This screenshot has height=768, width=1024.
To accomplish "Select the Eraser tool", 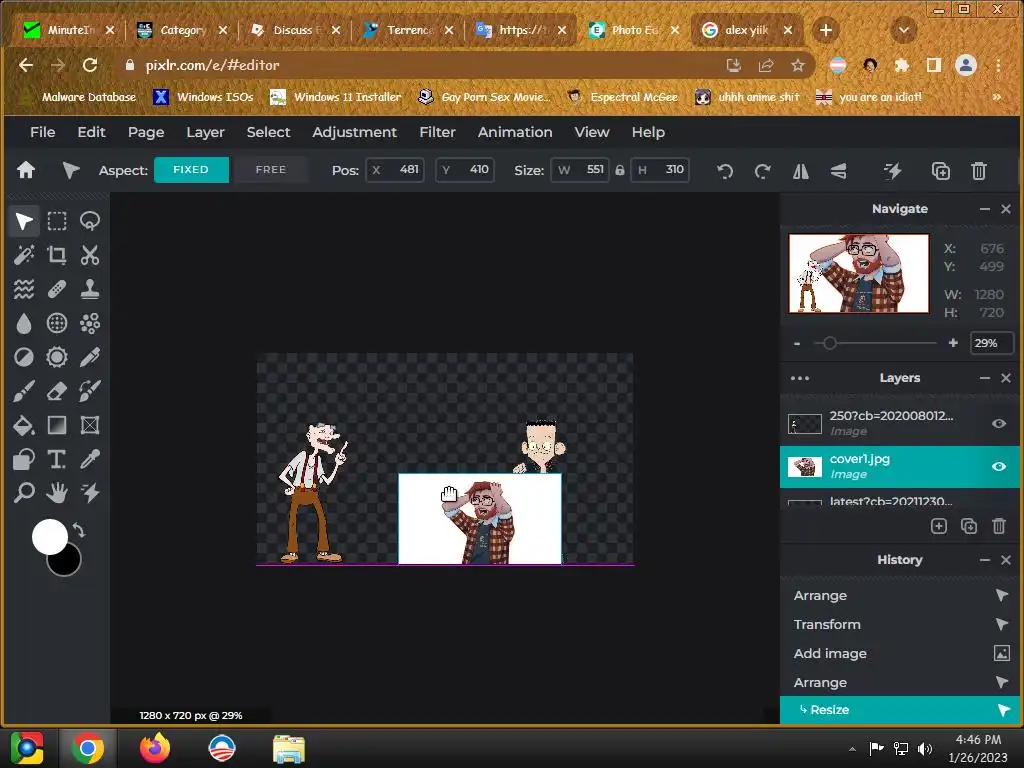I will [x=57, y=391].
